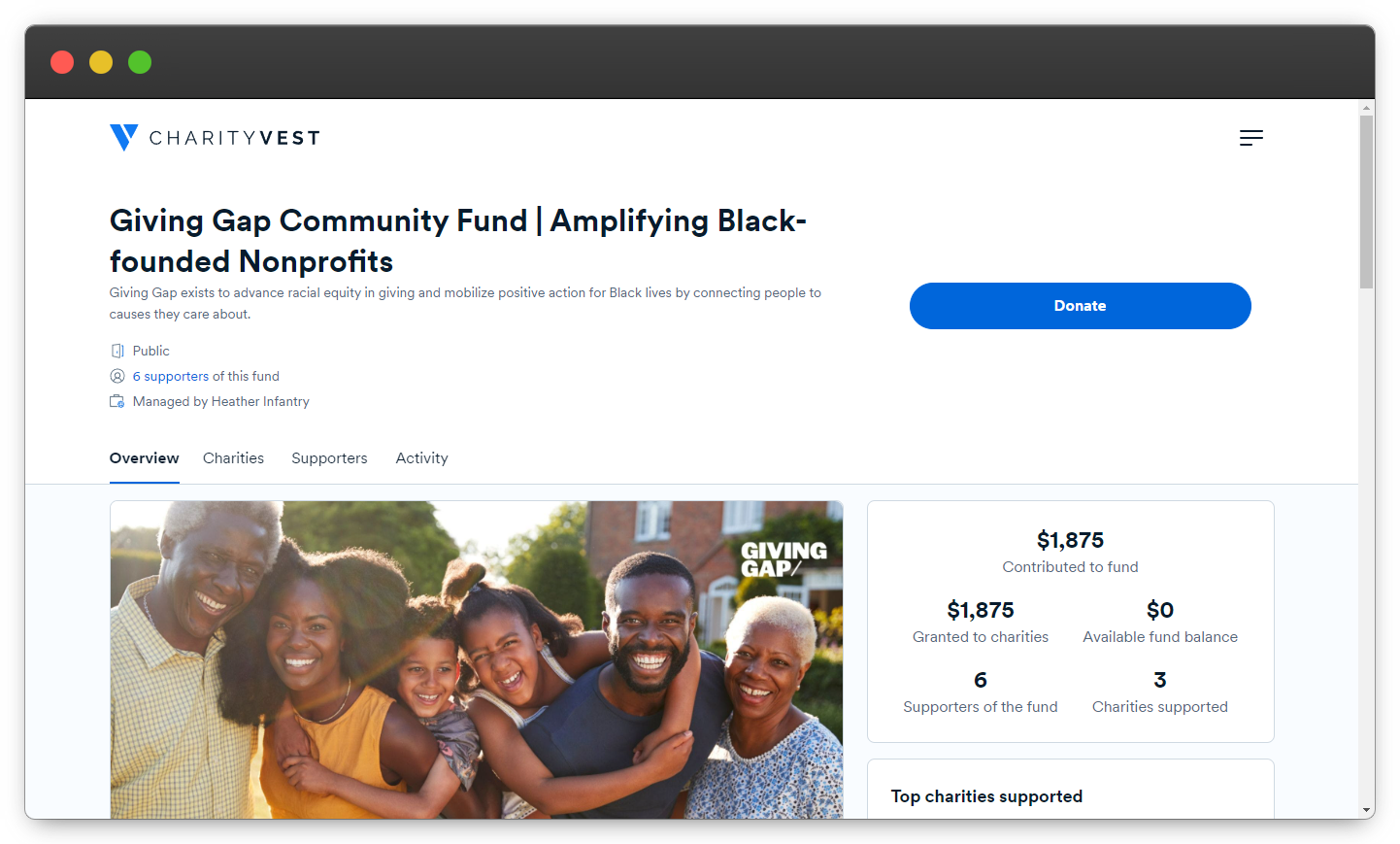Viewport: 1400px width, 844px height.
Task: Switch to the Supporters tab
Action: click(329, 458)
